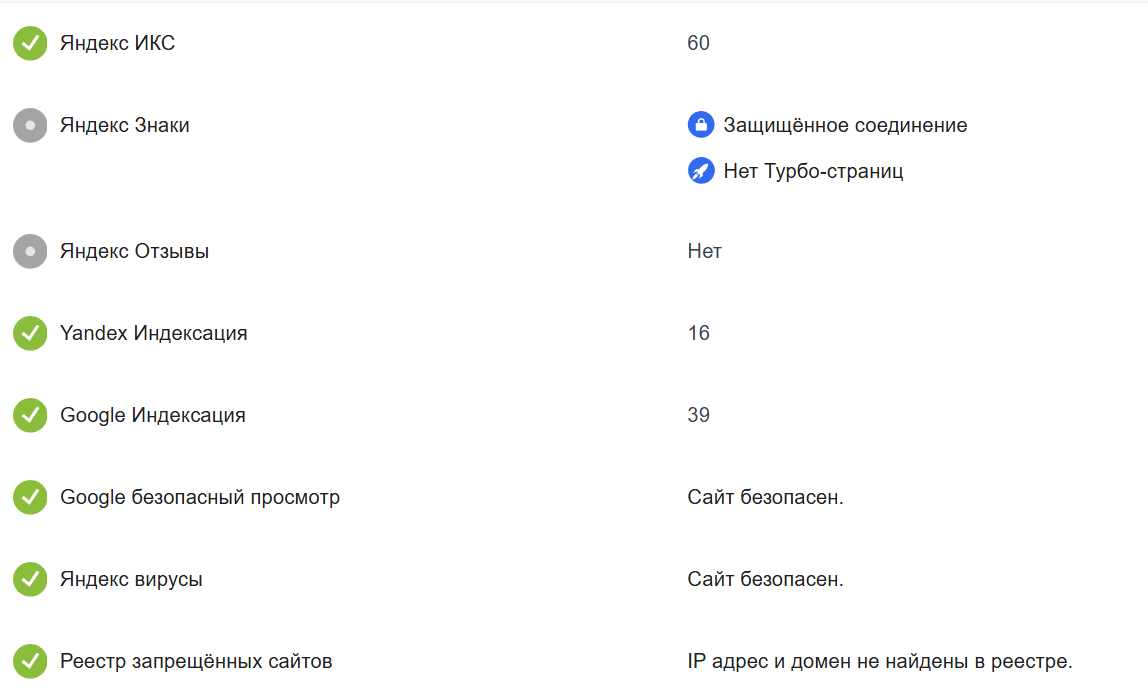Click the Яндекс Знаки label
The image size is (1148, 700).
pyautogui.click(x=124, y=125)
